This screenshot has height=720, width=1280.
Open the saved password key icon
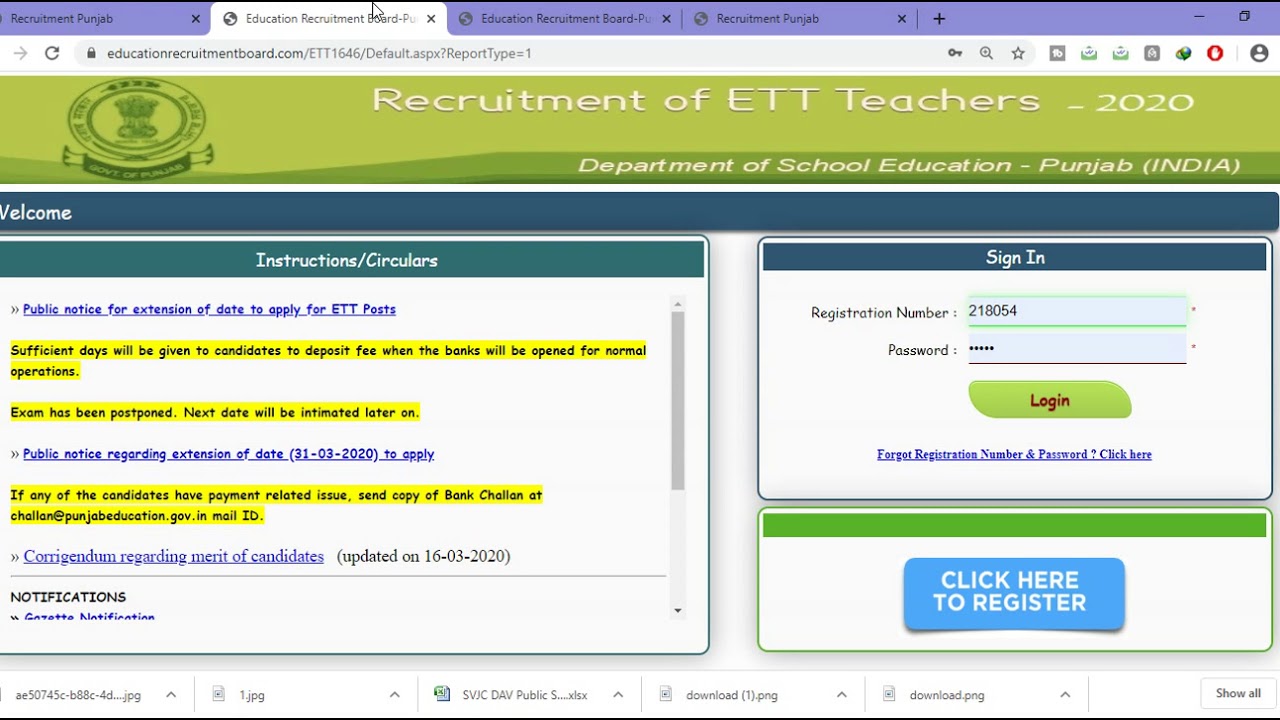[x=955, y=53]
